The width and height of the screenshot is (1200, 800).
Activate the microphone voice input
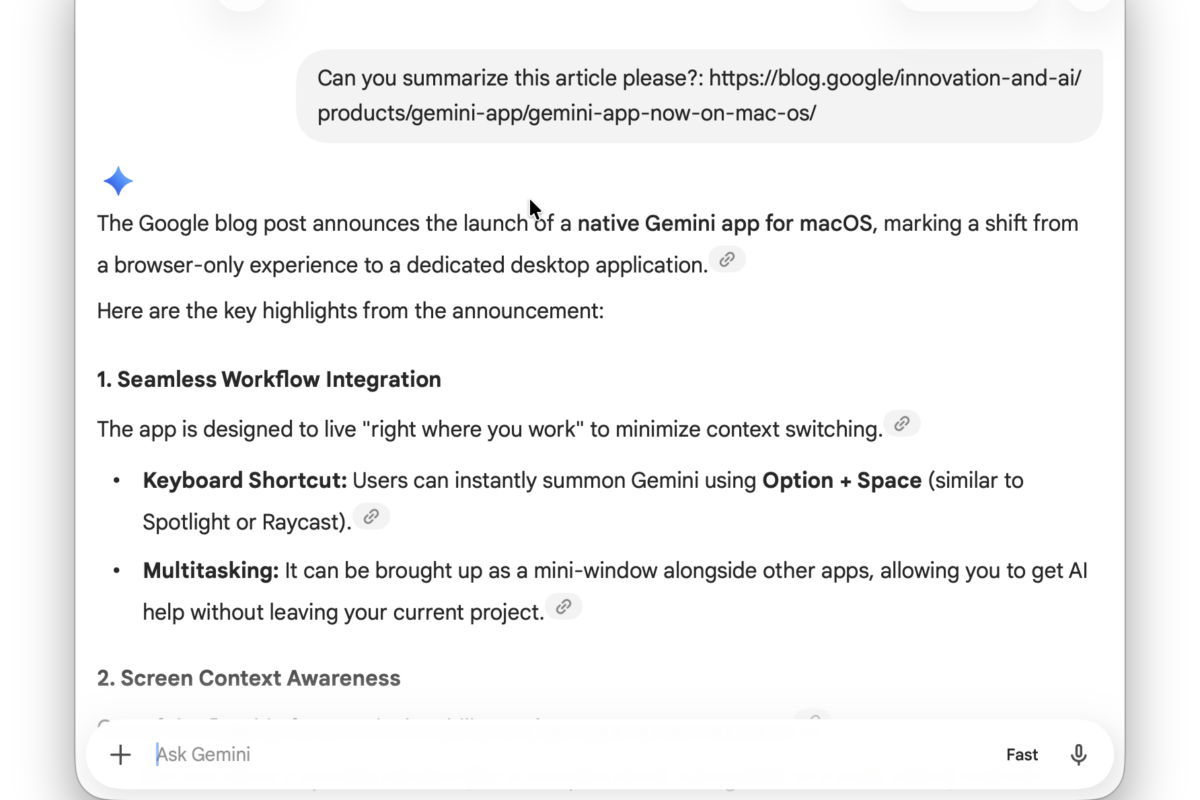point(1078,755)
